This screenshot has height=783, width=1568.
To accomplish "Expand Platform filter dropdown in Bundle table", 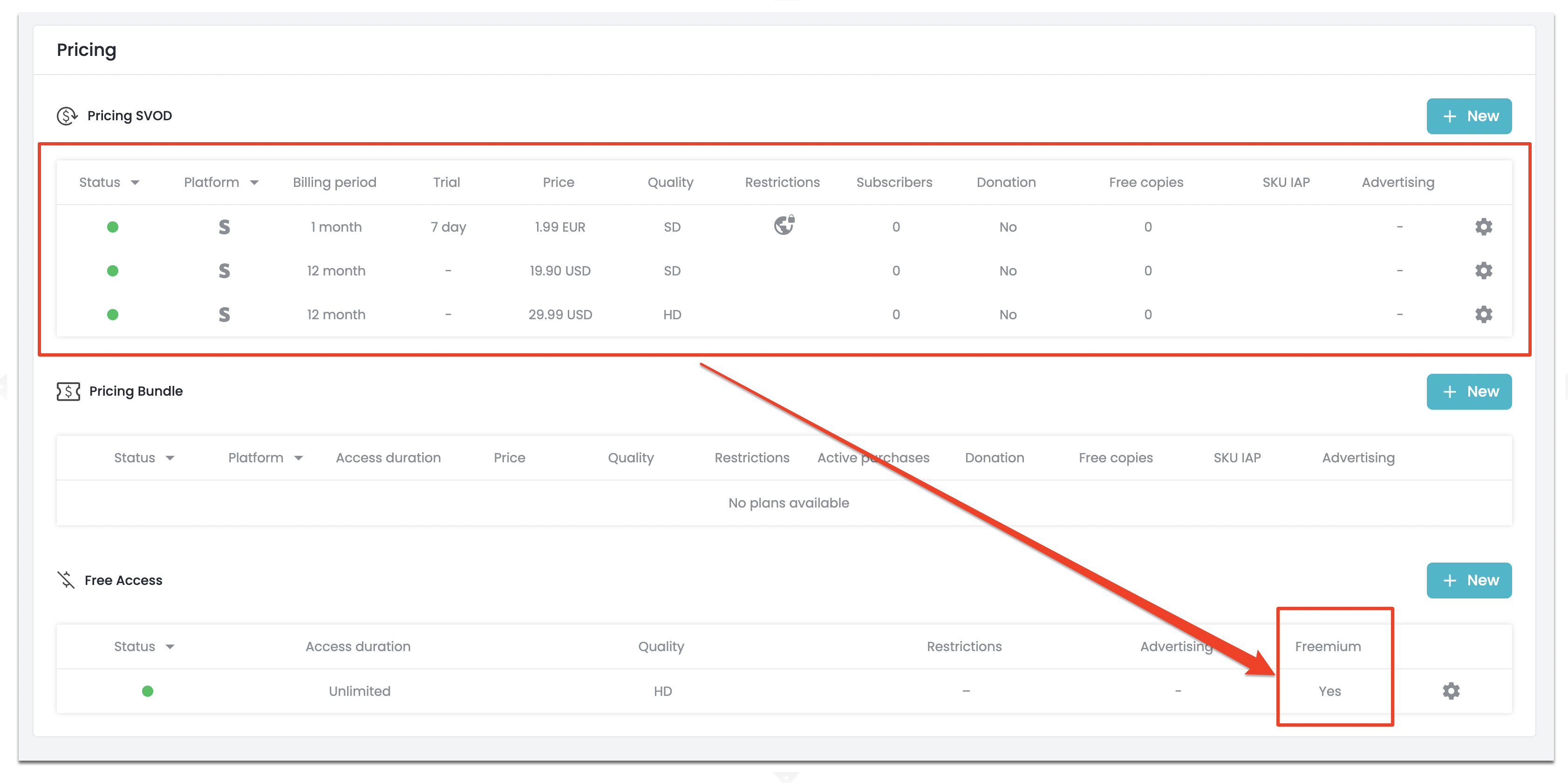I will [x=298, y=458].
